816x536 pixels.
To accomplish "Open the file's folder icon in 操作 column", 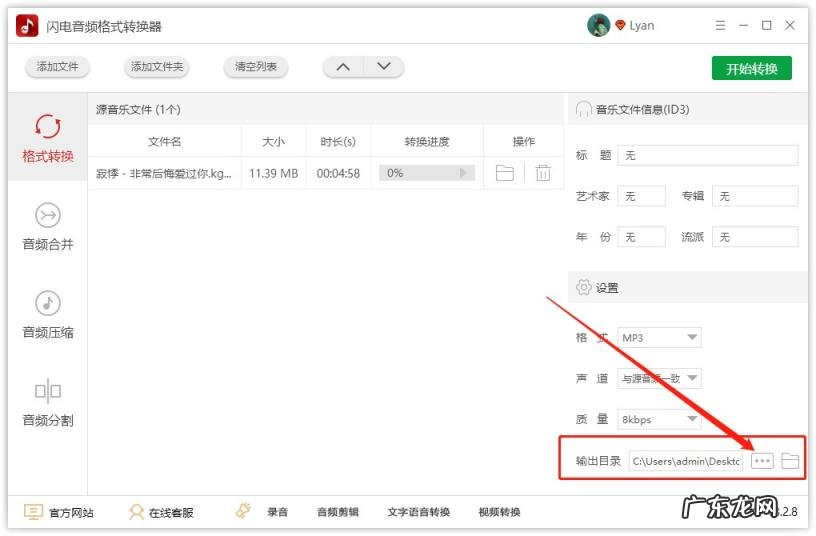I will click(x=504, y=173).
